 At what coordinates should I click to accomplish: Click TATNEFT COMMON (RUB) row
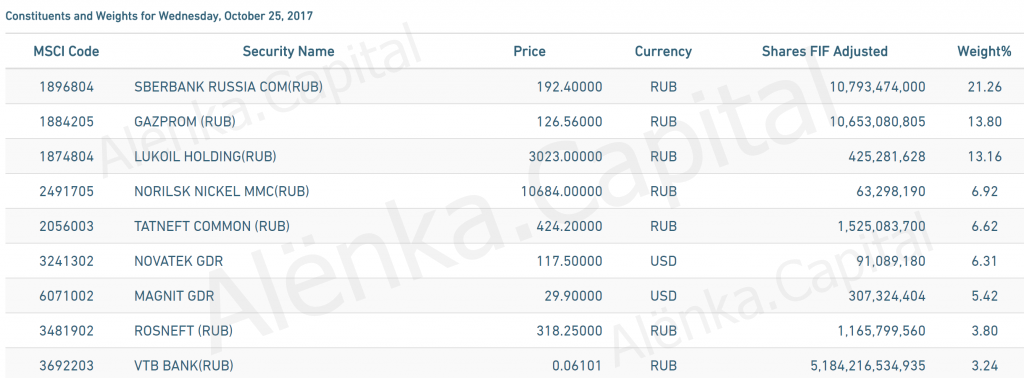tap(512, 226)
